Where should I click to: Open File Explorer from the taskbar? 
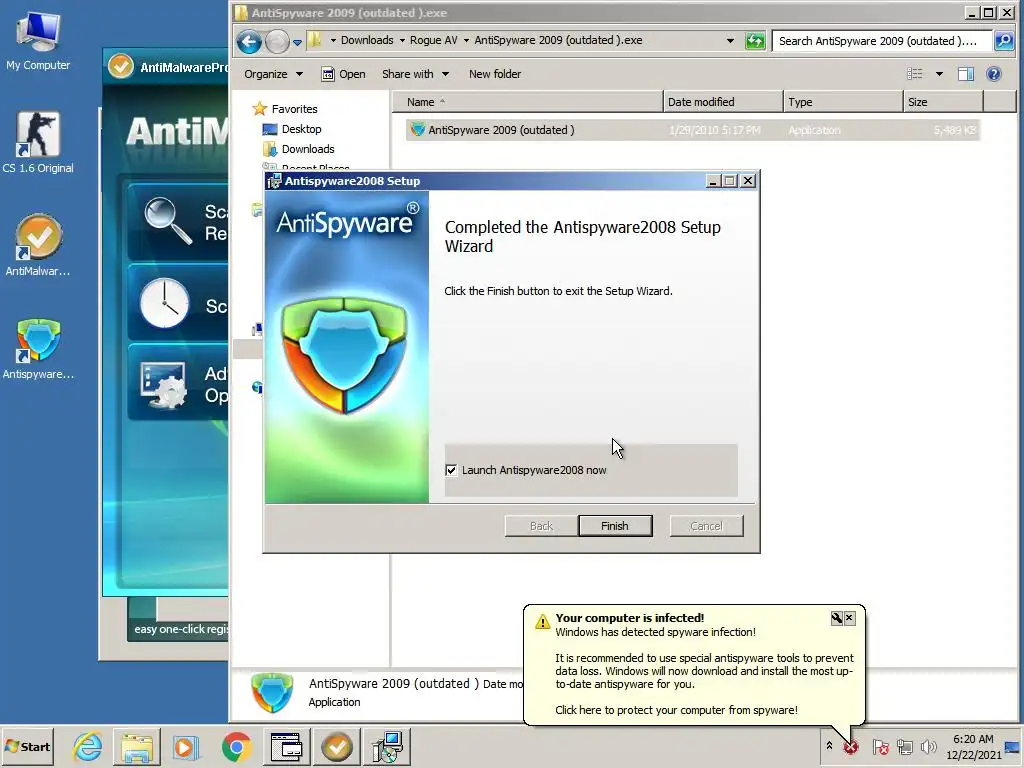[x=136, y=746]
